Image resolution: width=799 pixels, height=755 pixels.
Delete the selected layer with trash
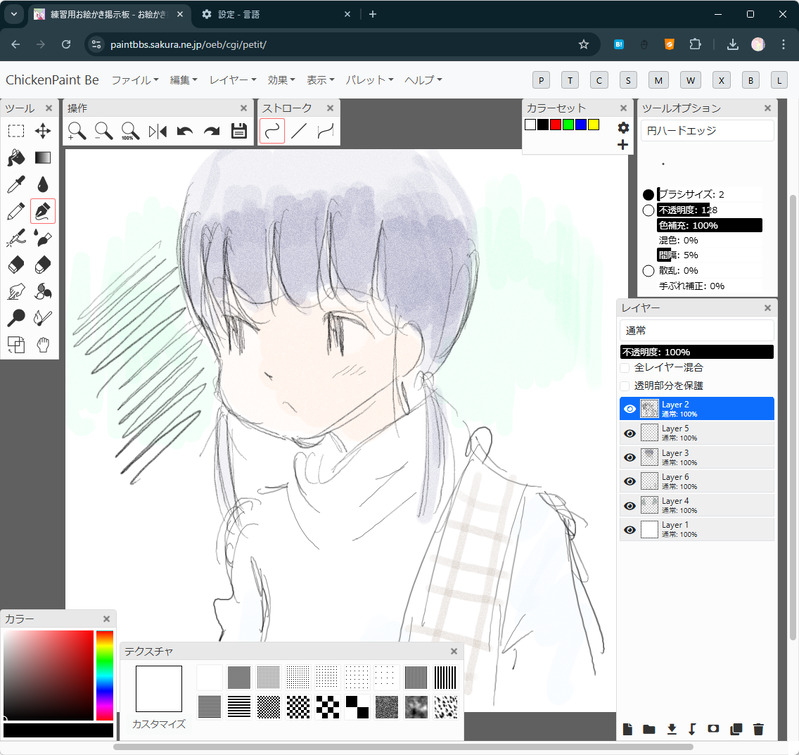pos(758,729)
